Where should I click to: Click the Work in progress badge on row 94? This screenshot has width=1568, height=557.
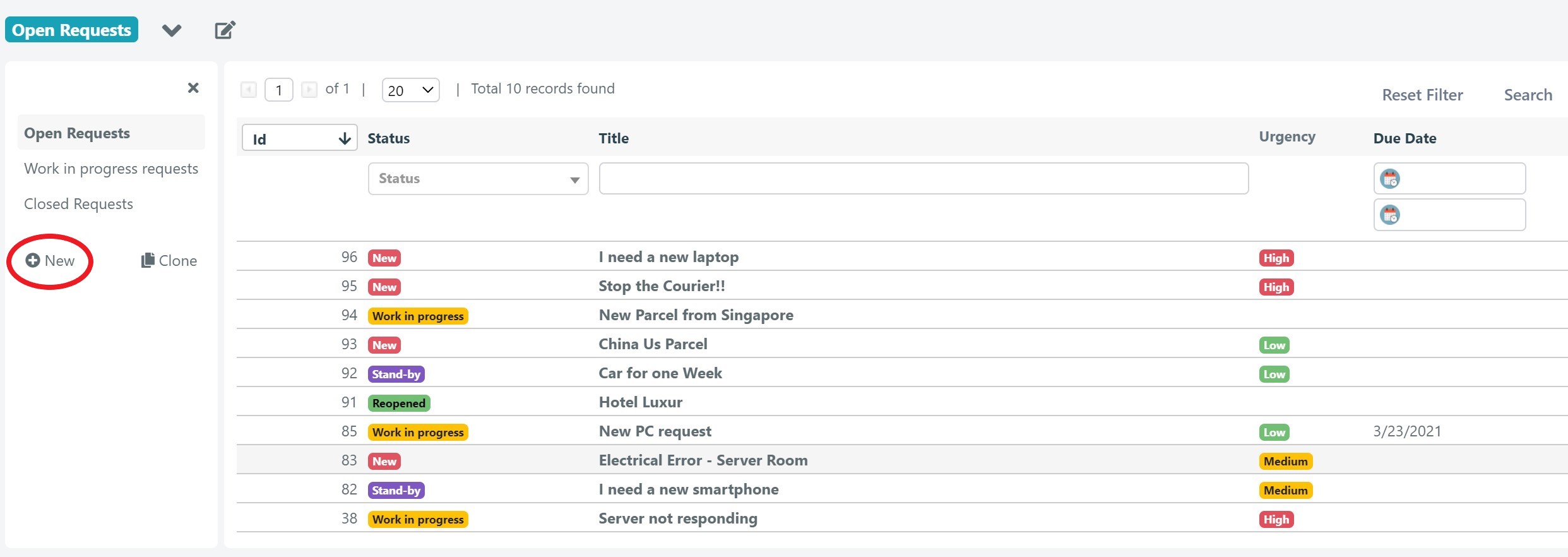418,316
